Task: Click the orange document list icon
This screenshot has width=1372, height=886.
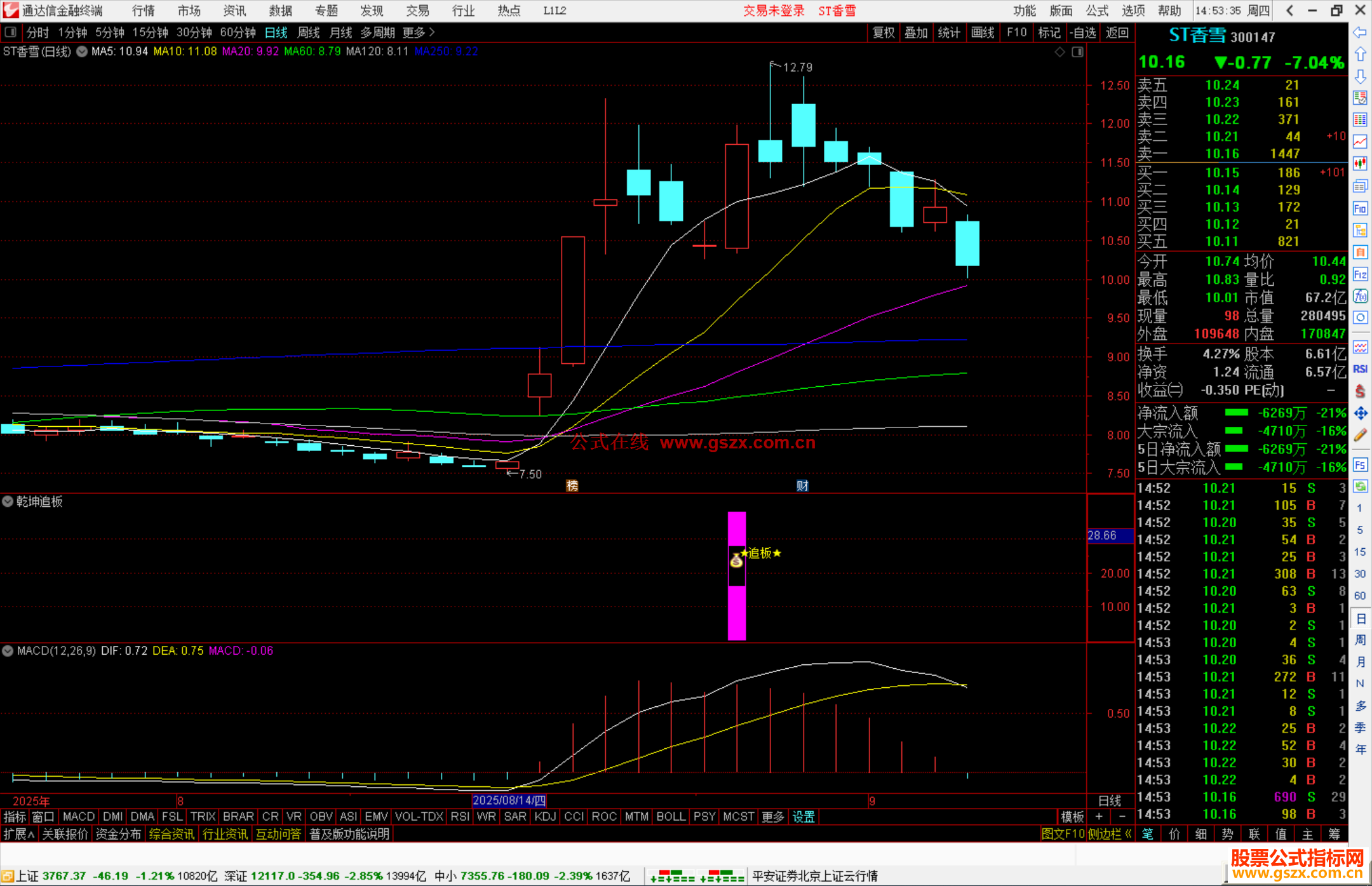Action: [1360, 252]
